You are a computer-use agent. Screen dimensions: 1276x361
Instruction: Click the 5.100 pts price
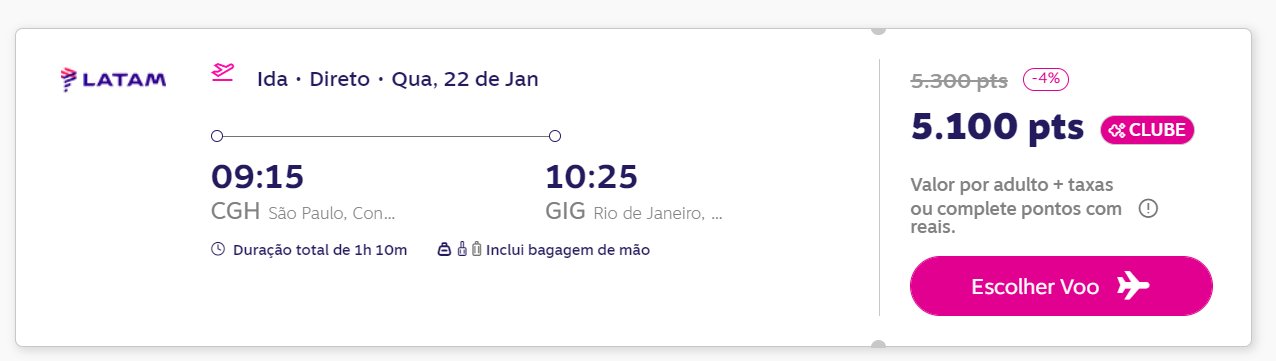coord(997,127)
